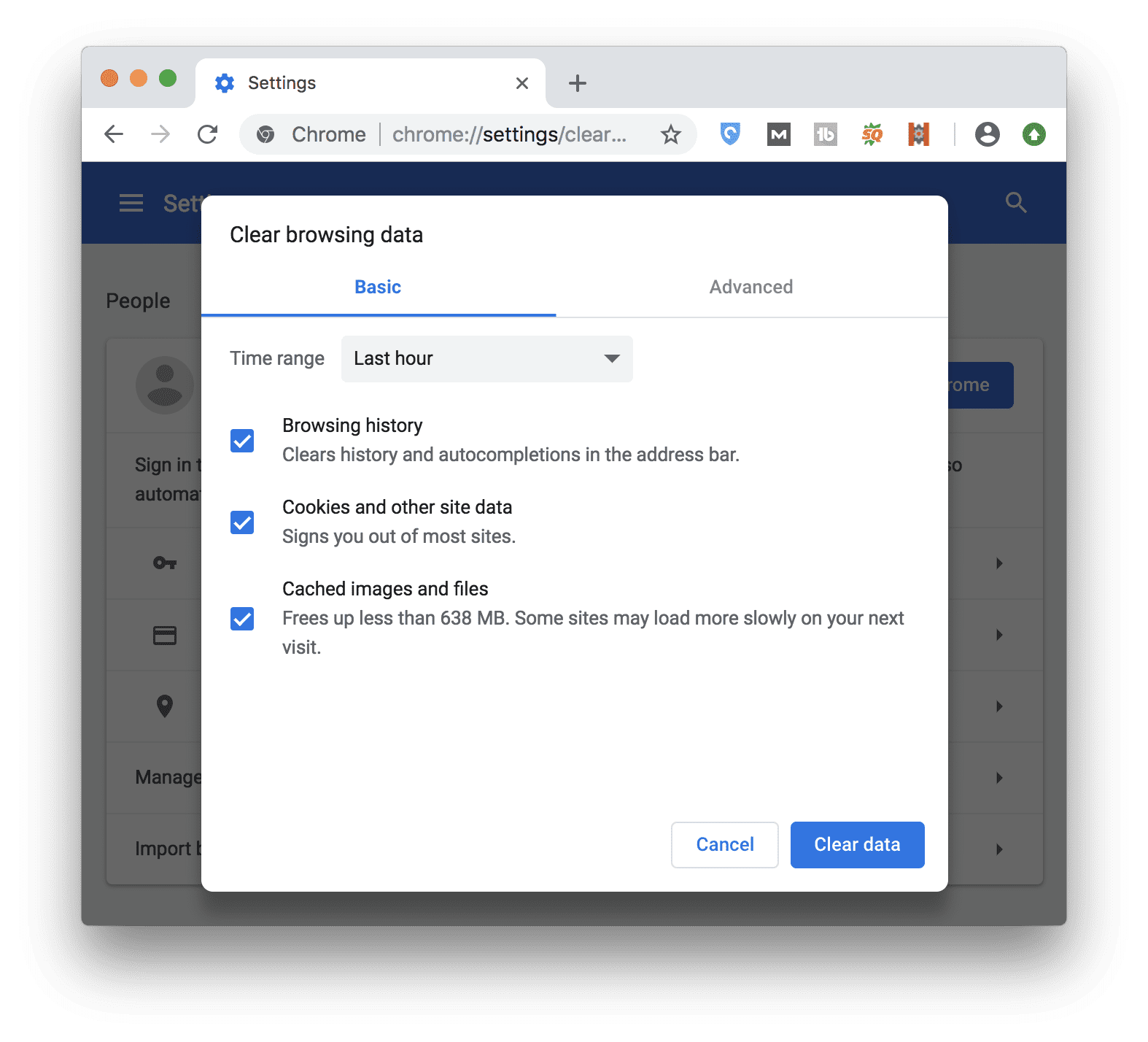Expand the passwords row arrow
The height and width of the screenshot is (1042, 1148).
999,563
